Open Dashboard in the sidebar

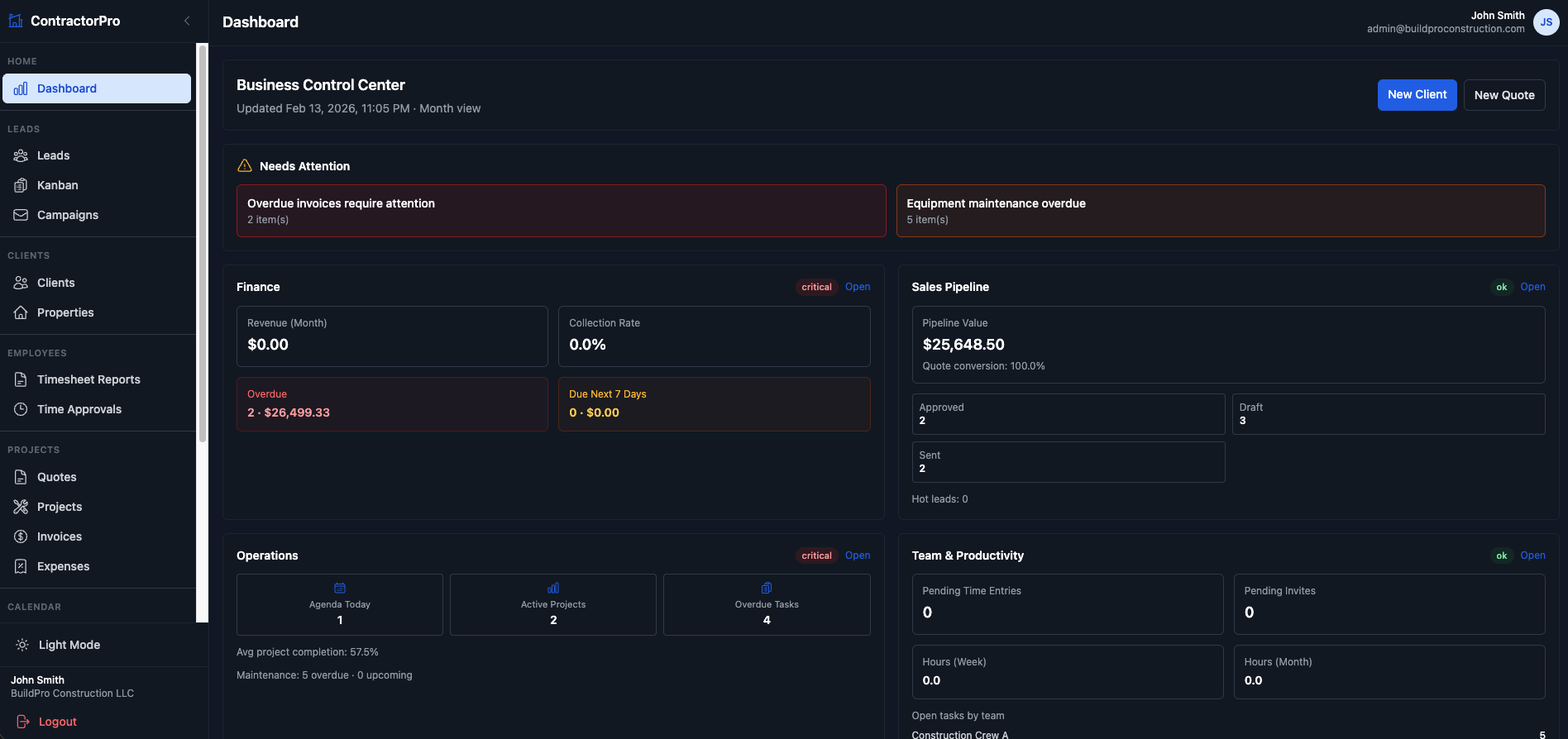pos(97,88)
